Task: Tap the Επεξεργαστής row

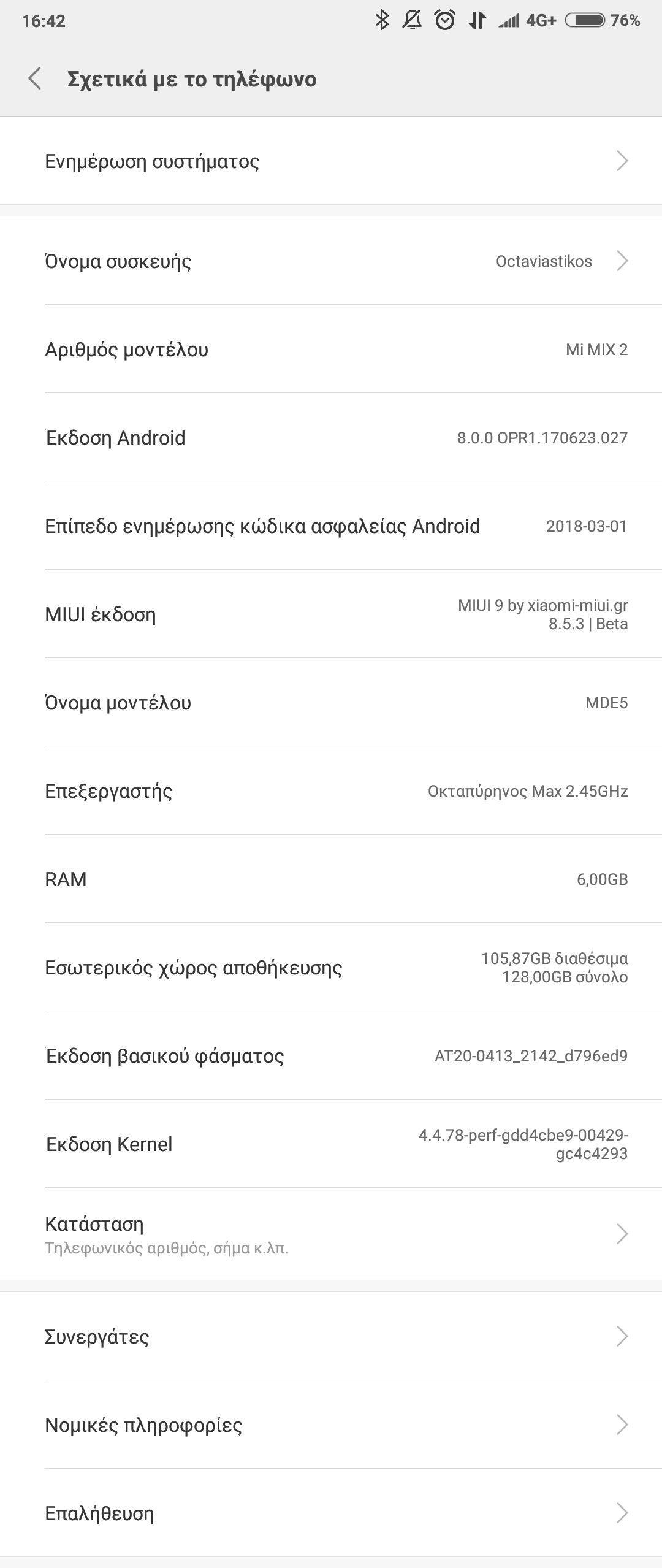Action: click(x=331, y=791)
